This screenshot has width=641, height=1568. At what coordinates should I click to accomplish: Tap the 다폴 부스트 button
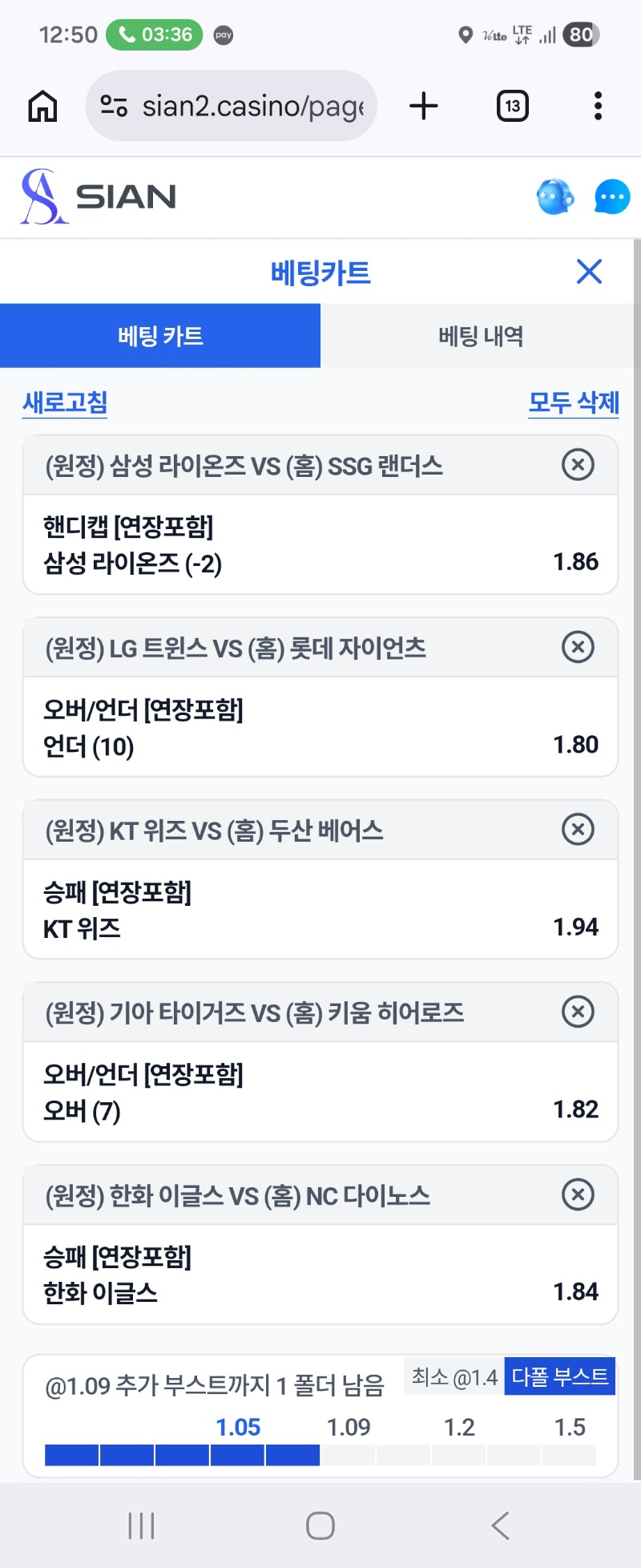coord(560,1376)
